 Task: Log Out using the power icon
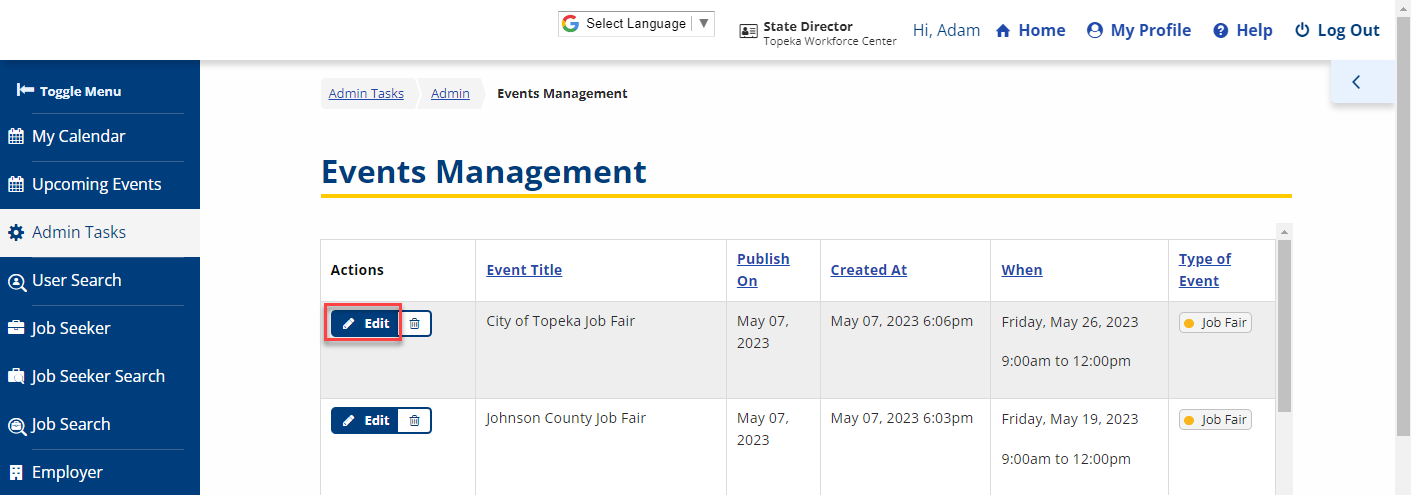[1302, 31]
